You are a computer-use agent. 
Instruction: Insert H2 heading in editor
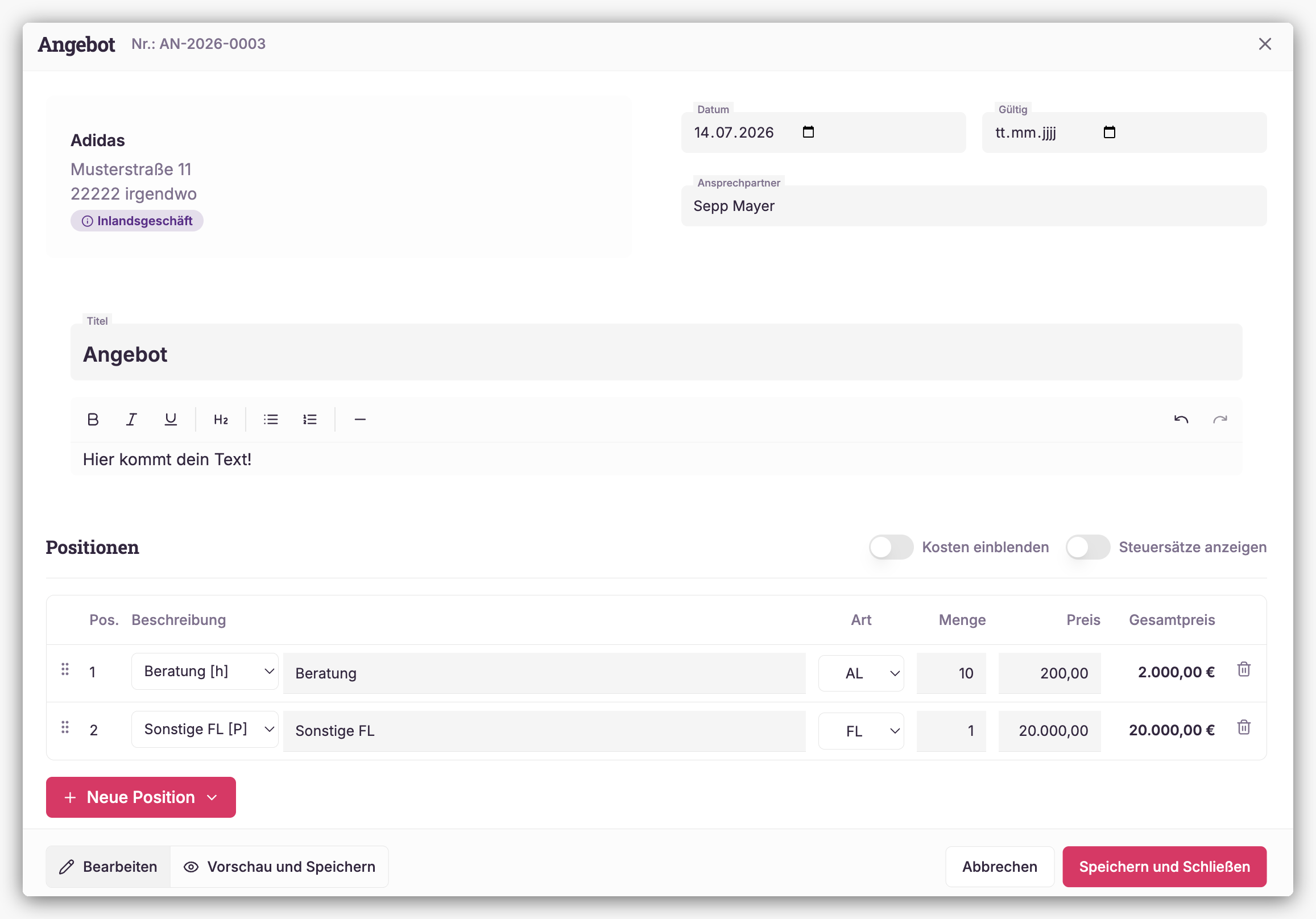tap(221, 420)
